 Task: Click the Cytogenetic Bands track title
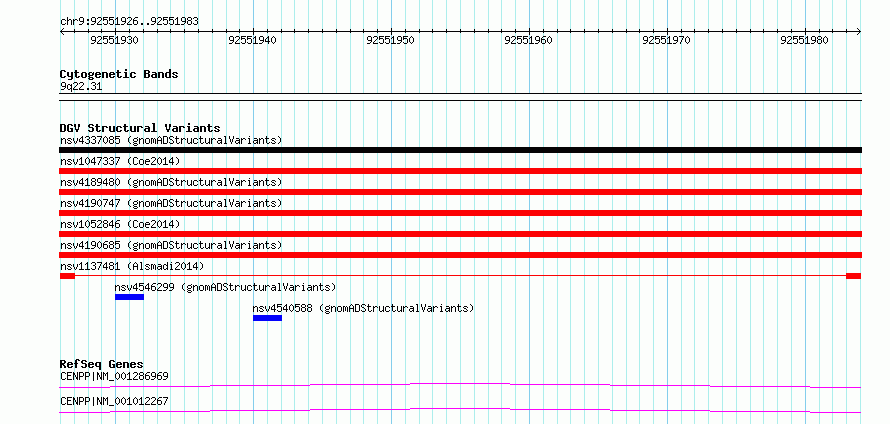tap(119, 74)
